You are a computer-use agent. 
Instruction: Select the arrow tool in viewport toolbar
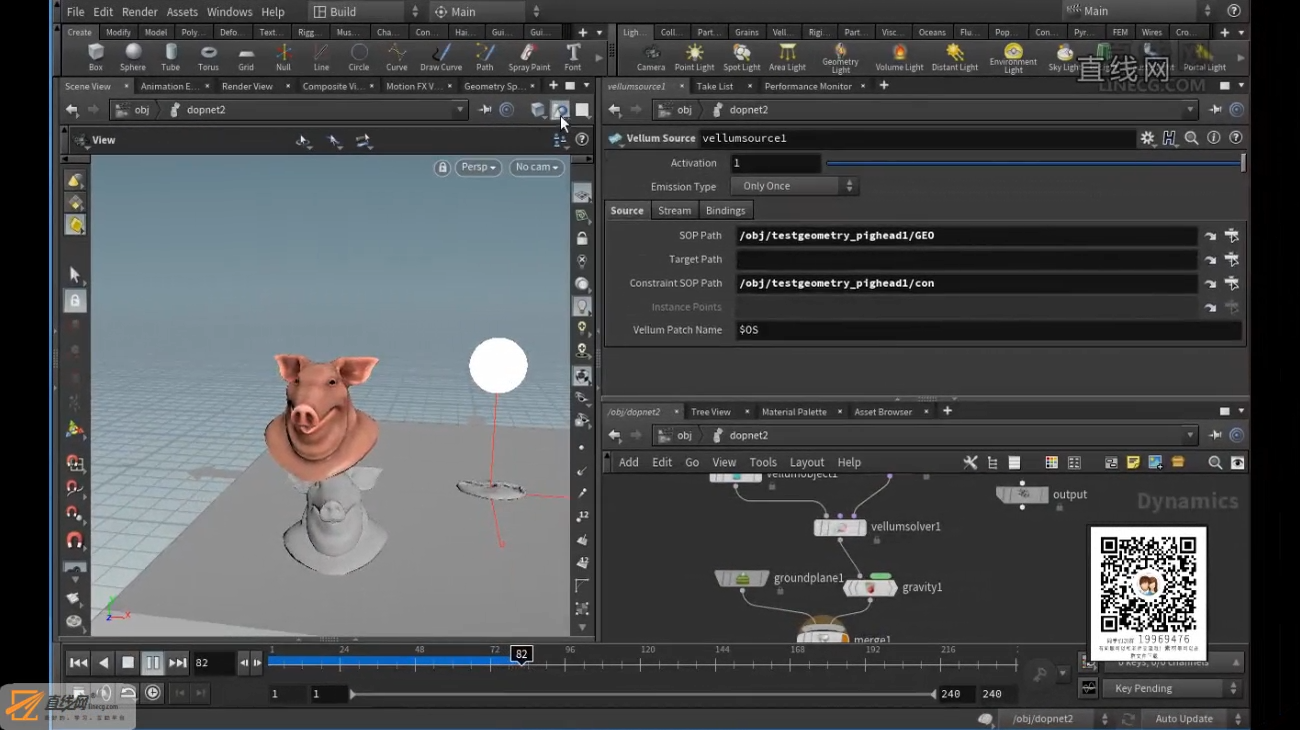[74, 274]
